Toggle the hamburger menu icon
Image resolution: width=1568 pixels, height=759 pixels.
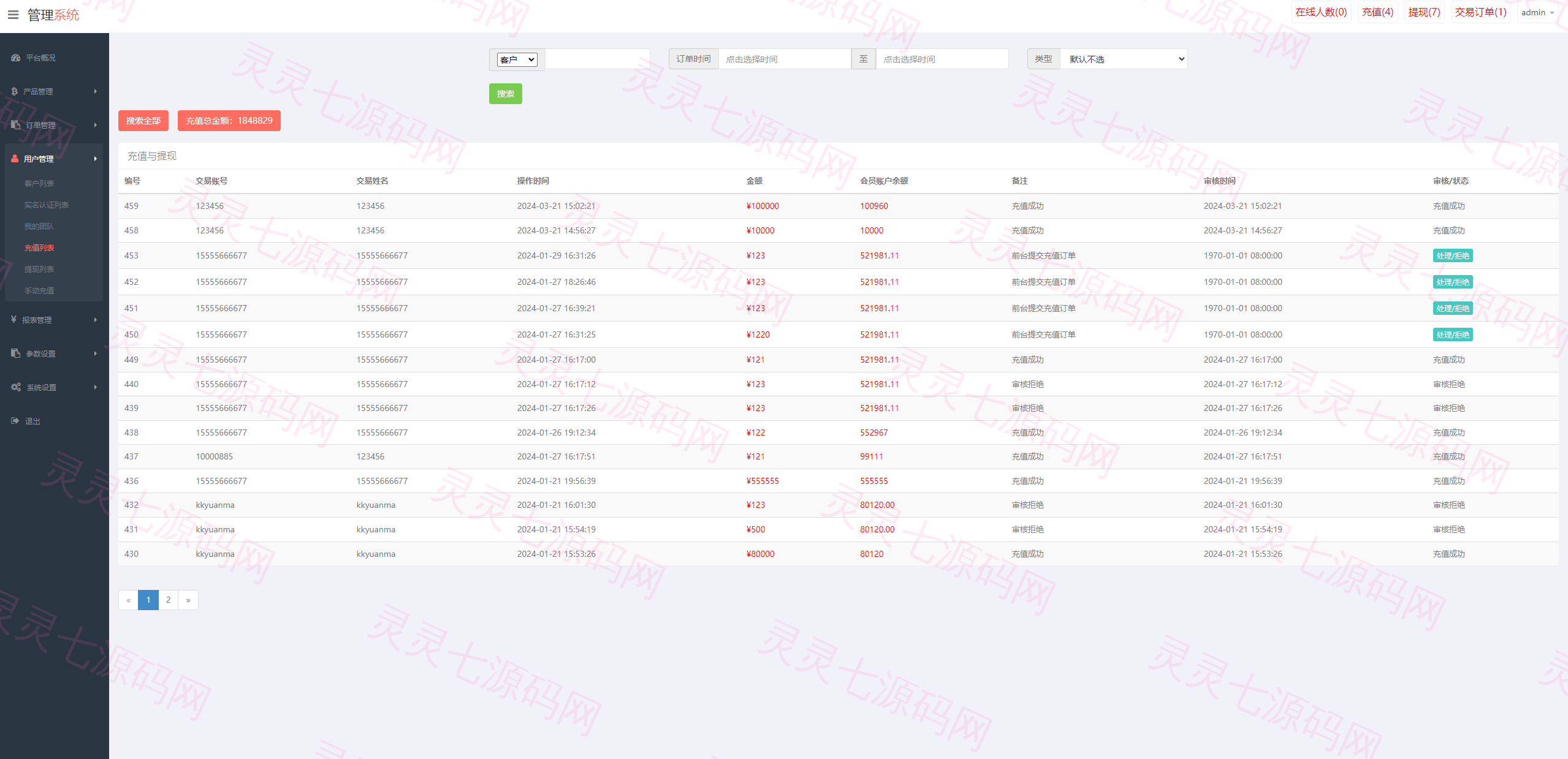13,15
